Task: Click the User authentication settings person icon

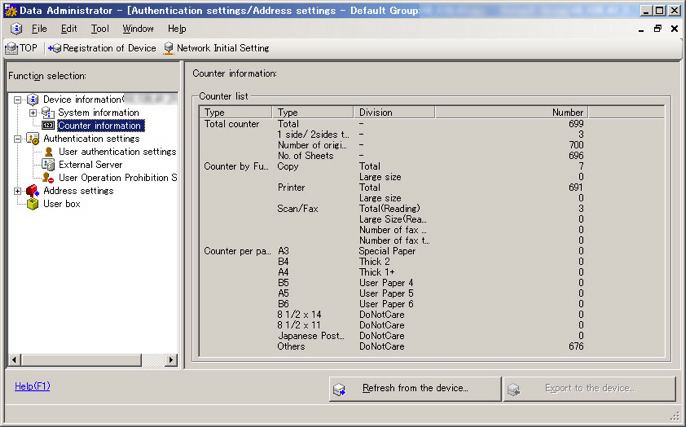Action: click(x=49, y=152)
